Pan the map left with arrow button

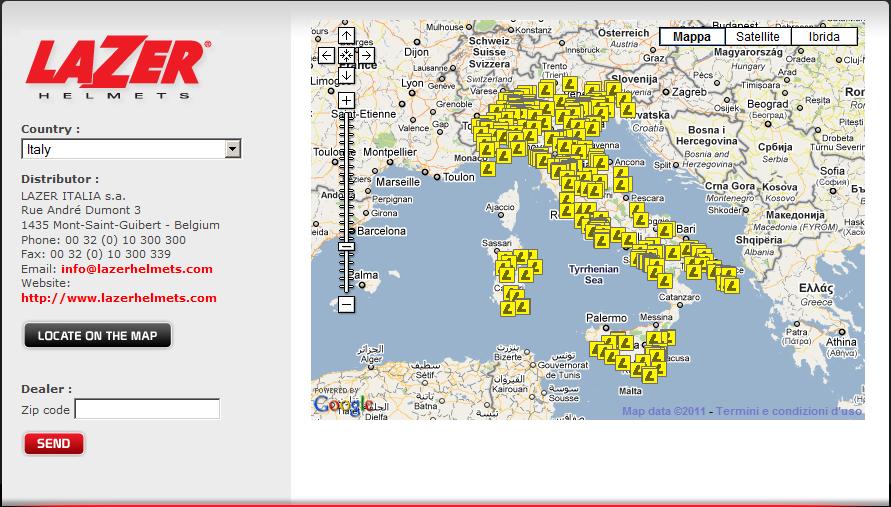tap(327, 55)
